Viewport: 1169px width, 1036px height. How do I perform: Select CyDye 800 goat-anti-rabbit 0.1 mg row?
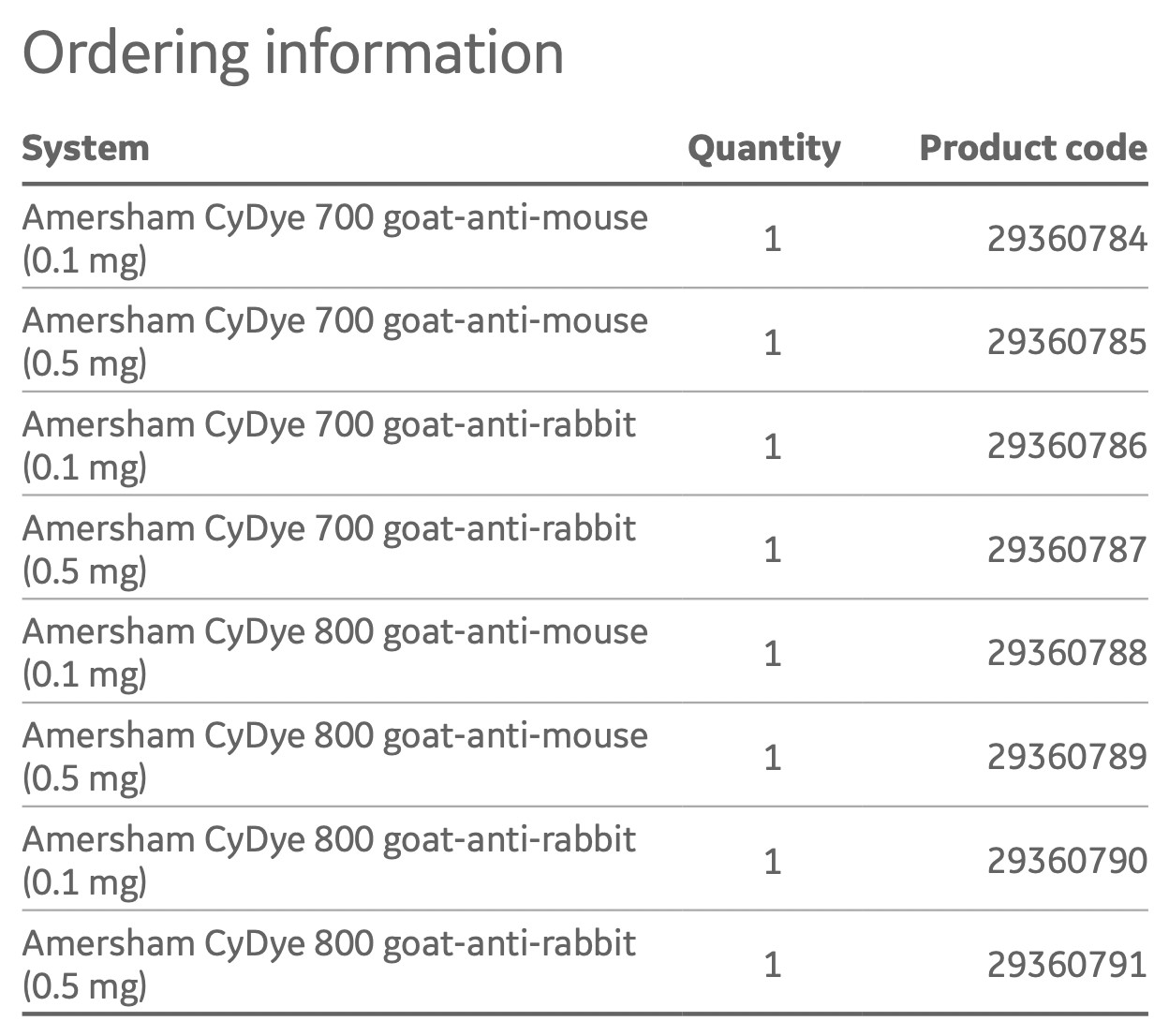tap(584, 859)
